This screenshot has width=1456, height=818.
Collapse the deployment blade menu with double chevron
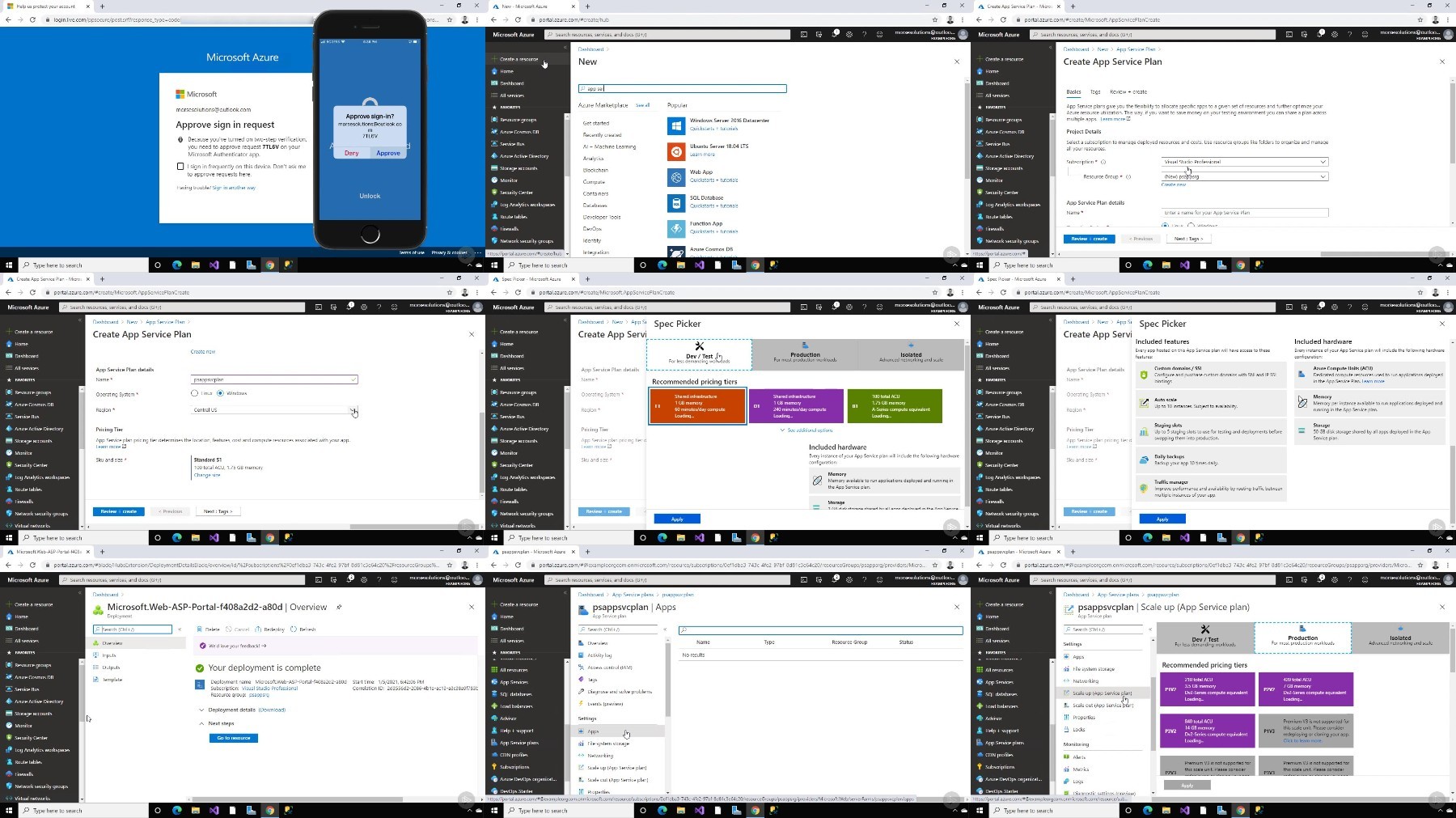179,629
